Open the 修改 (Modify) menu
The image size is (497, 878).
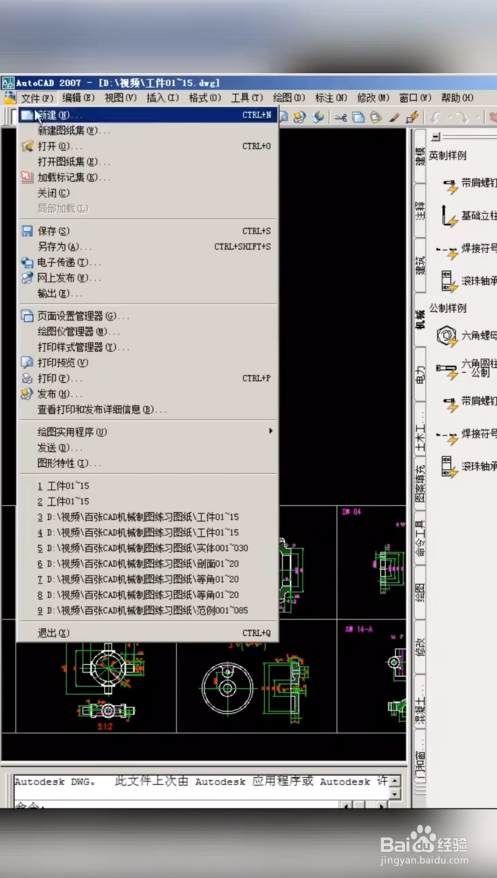373,97
